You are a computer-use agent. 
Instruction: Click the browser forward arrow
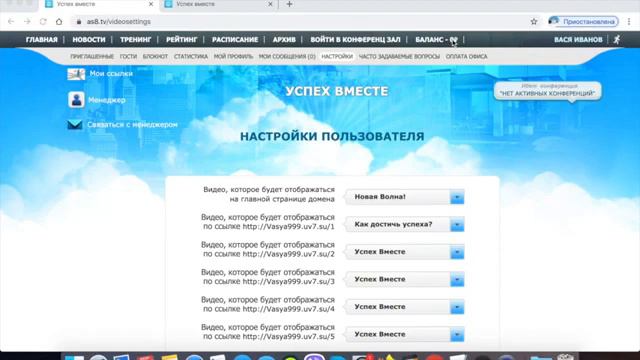coord(27,22)
